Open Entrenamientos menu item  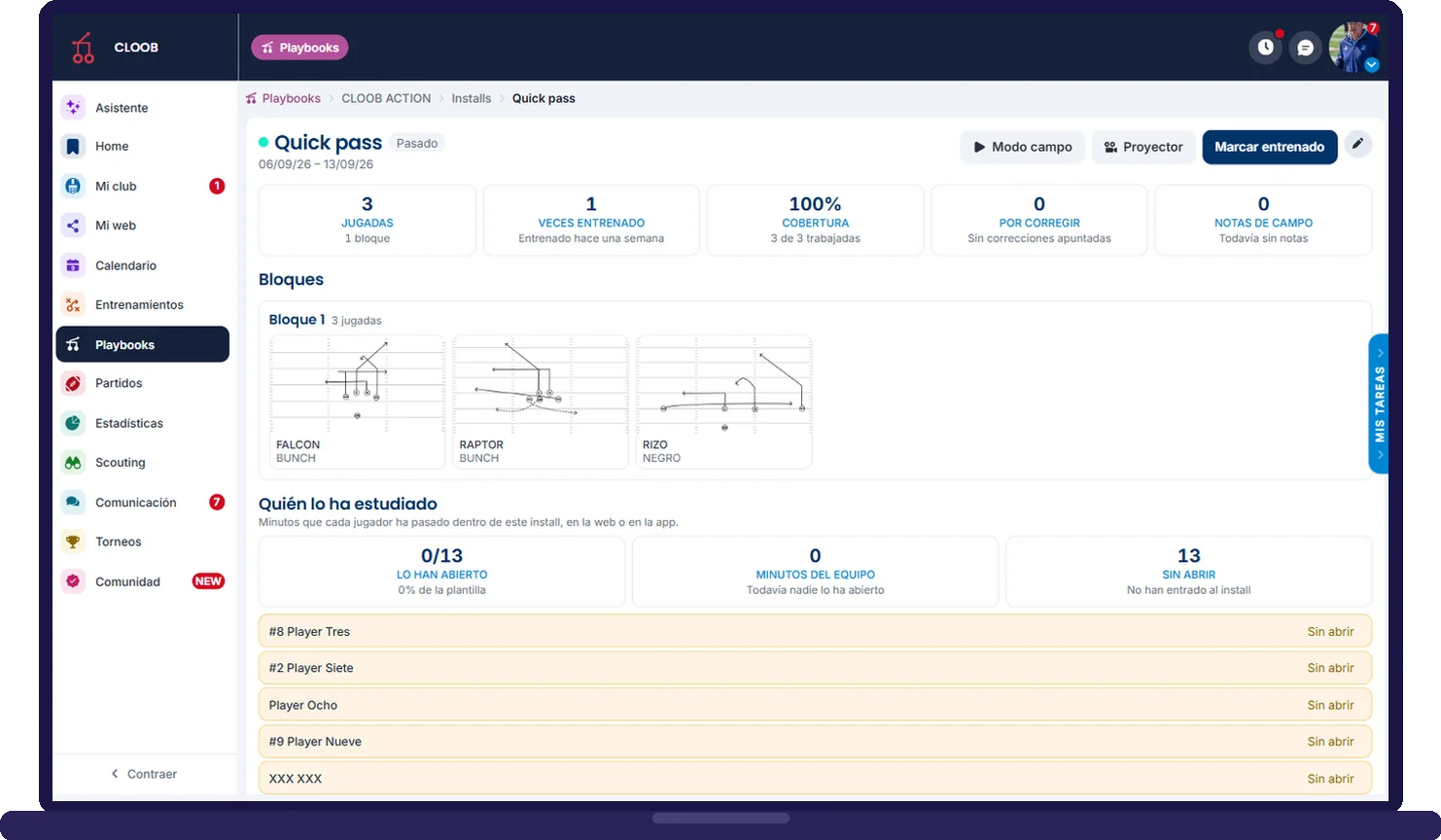[143, 305]
